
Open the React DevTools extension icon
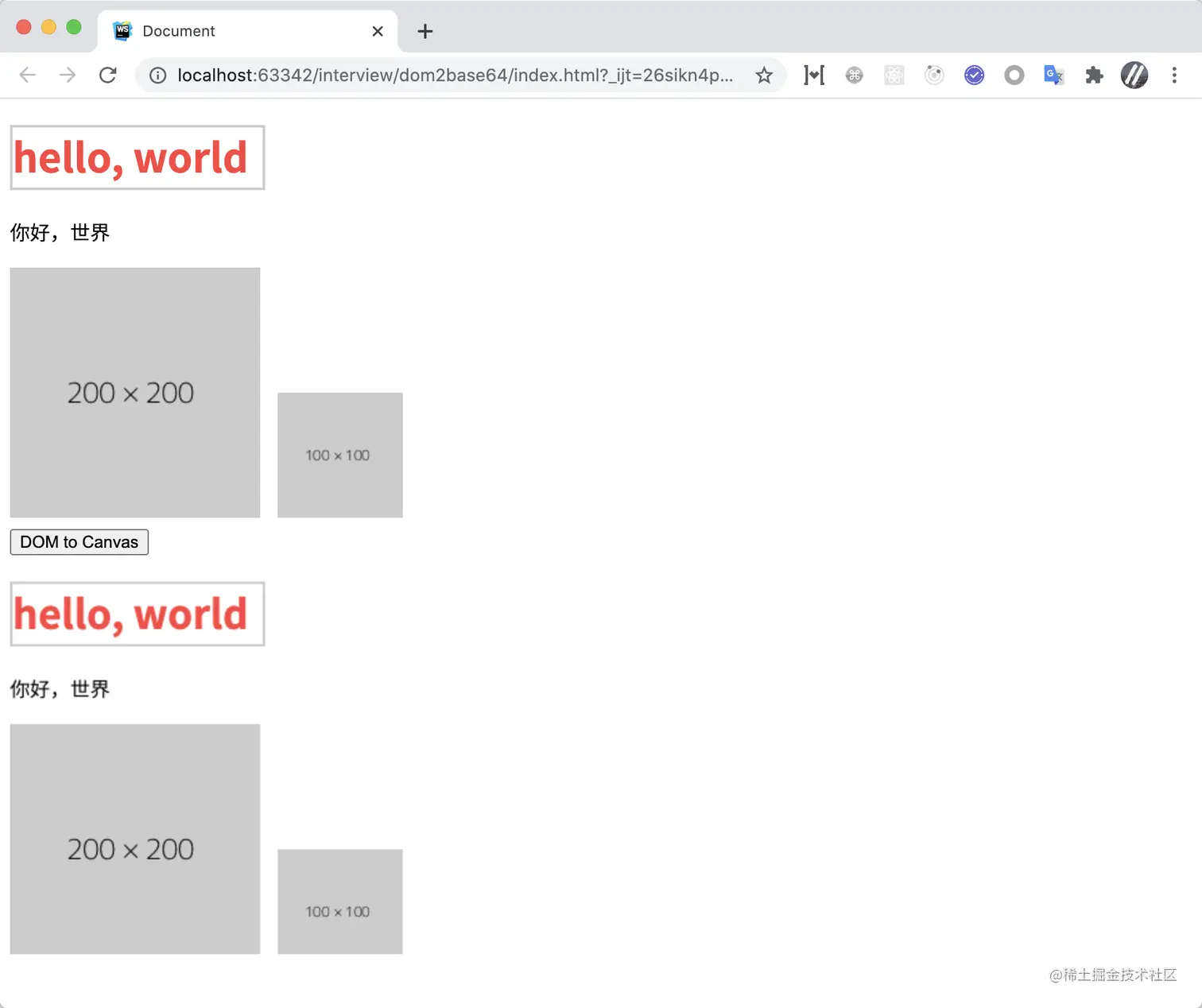coord(894,75)
